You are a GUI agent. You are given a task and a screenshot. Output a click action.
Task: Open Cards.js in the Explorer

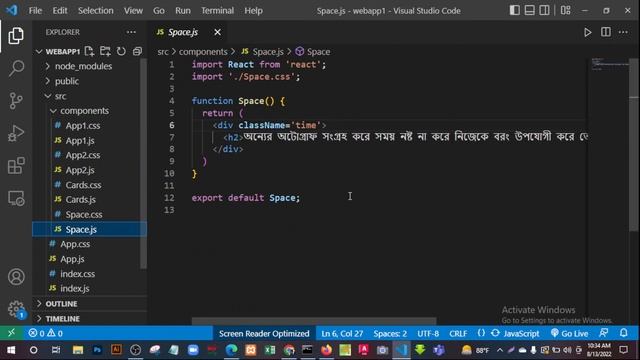(80, 200)
